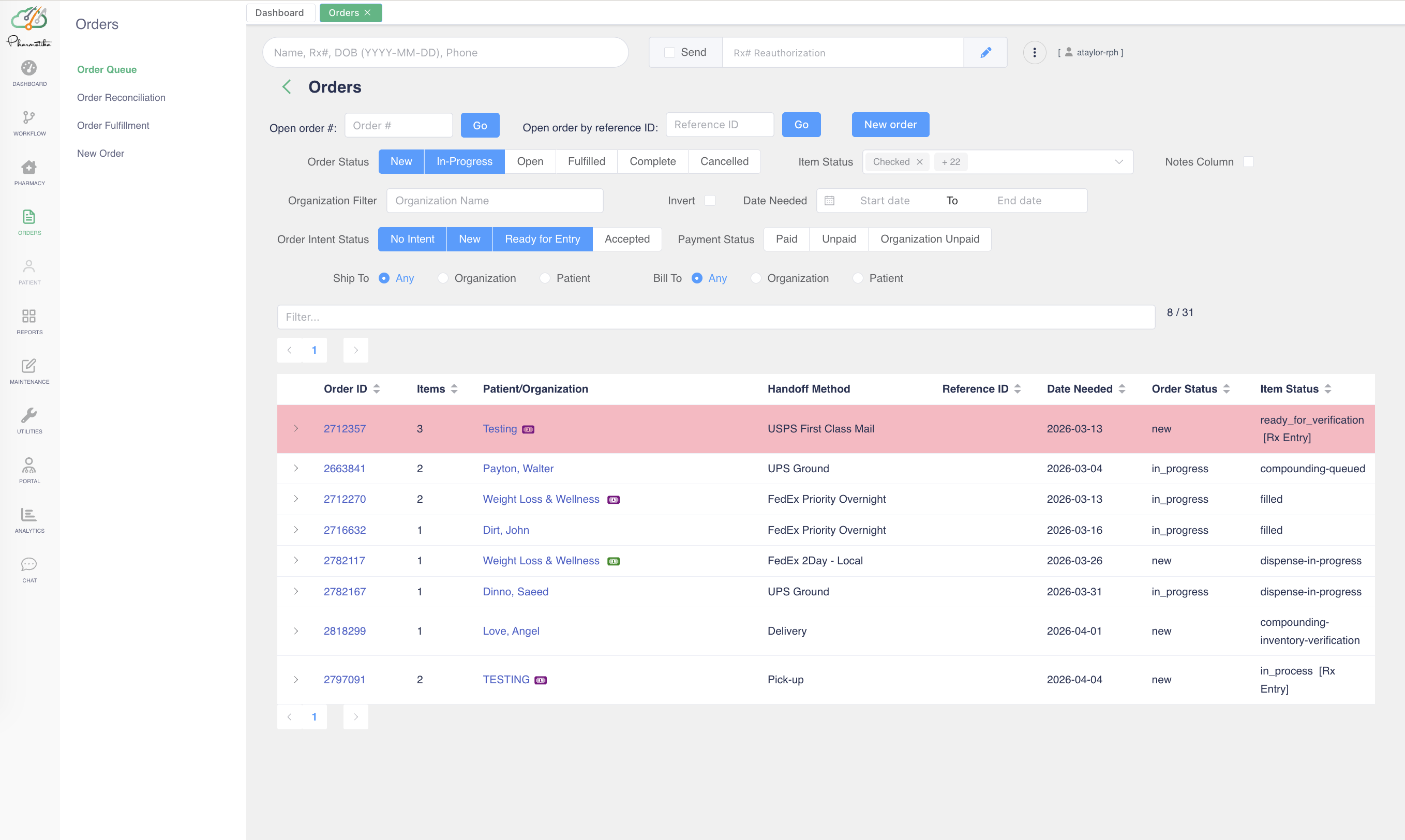Open Order Fulfillment in side menu
Viewport: 1405px width, 840px height.
point(113,125)
